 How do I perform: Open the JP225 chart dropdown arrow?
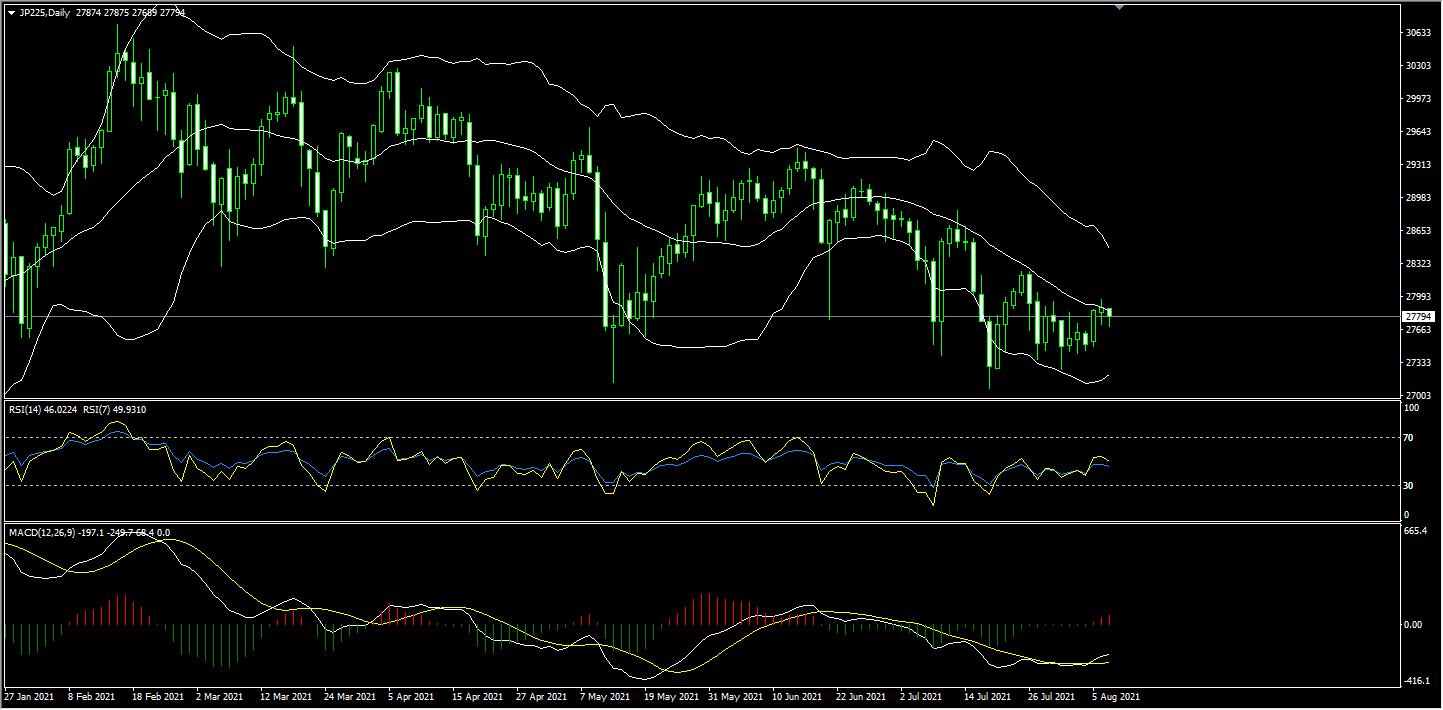tap(11, 12)
